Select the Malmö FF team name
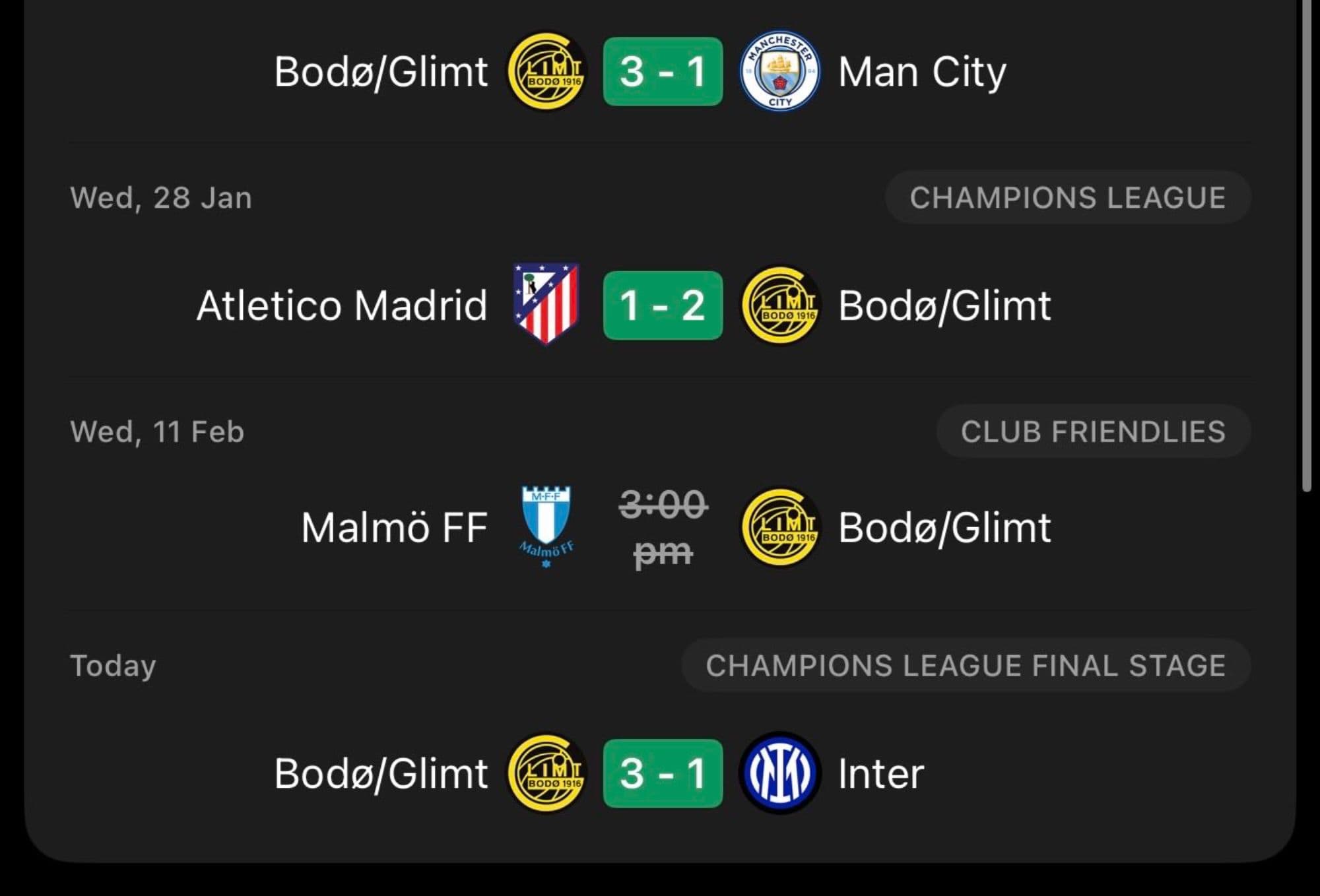 (394, 527)
